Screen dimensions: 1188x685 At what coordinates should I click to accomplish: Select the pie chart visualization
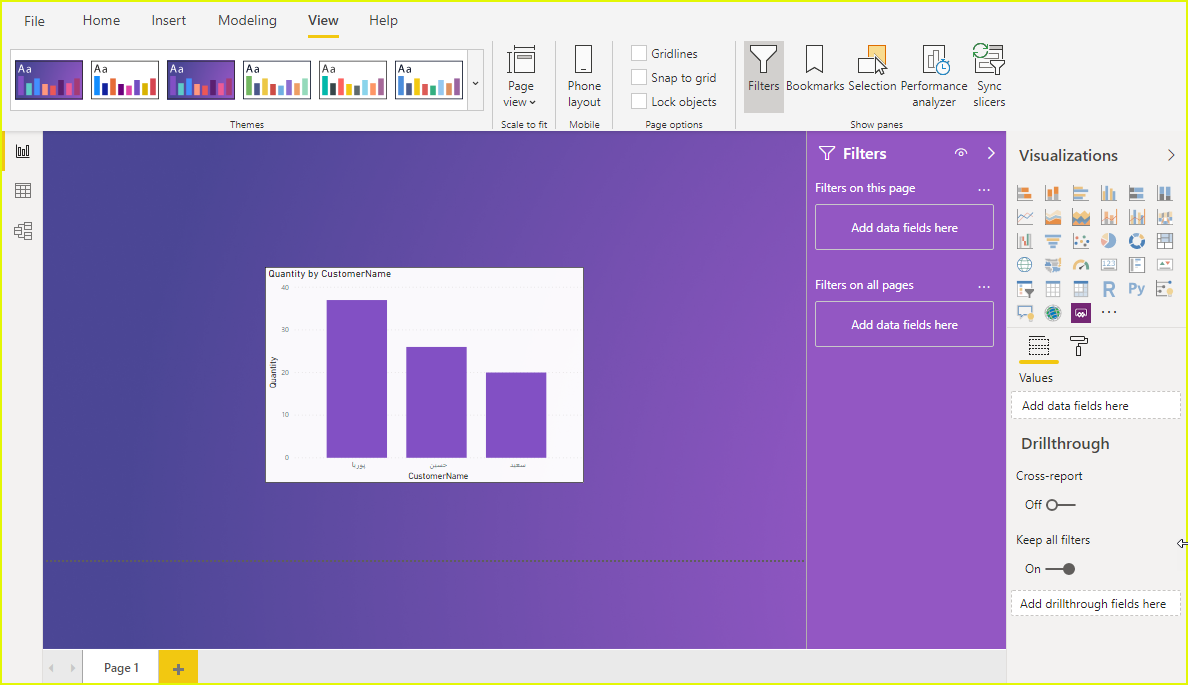tap(1108, 241)
